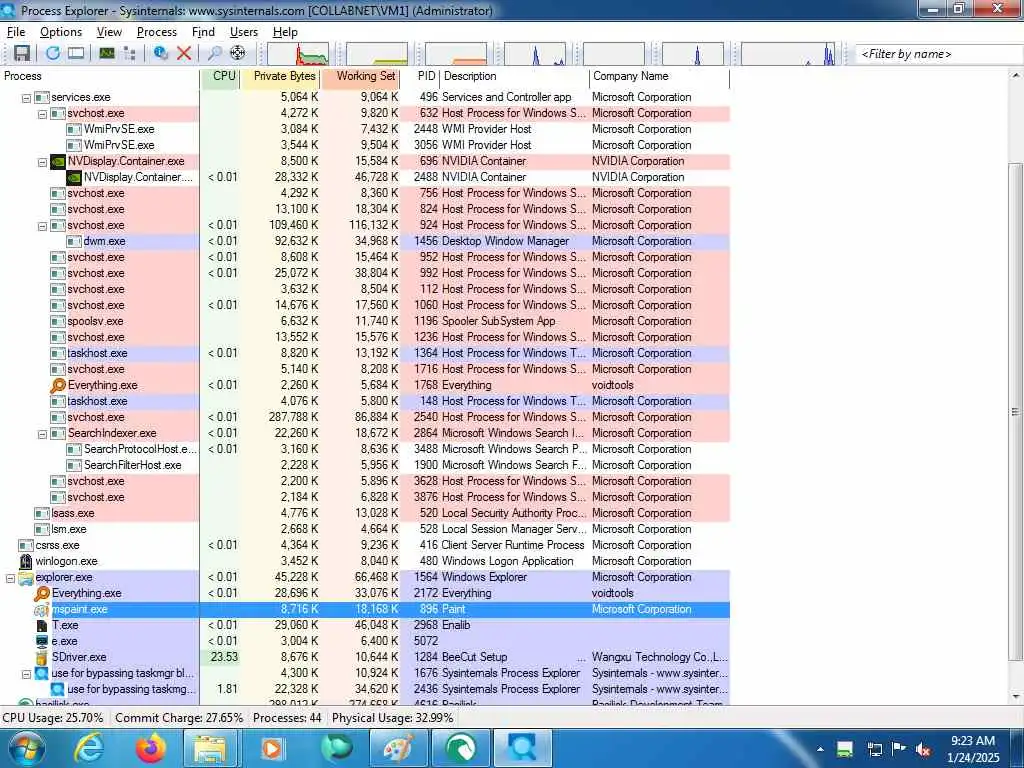Click the e.exe process icon
The image size is (1024, 768).
coord(42,641)
